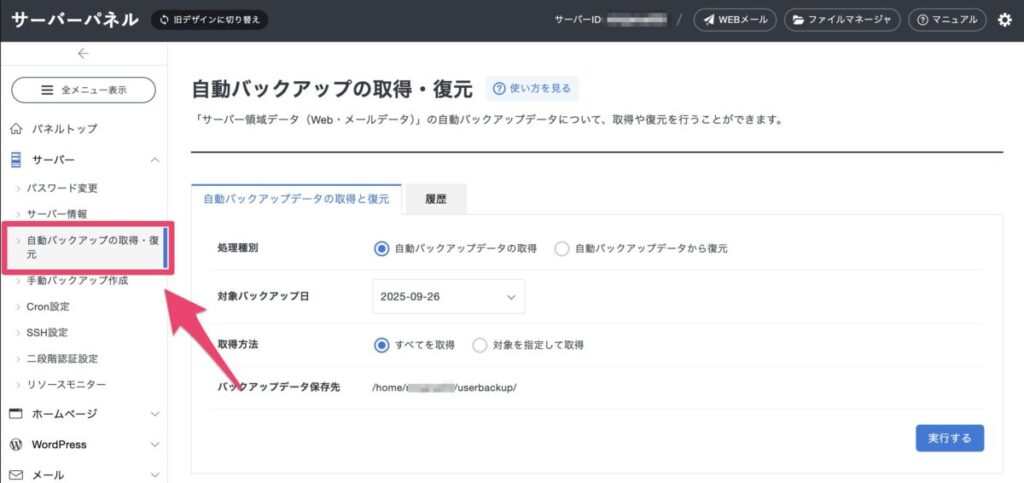Select 自動バックアップデータから復元 radio option
The height and width of the screenshot is (483, 1024).
(x=561, y=249)
